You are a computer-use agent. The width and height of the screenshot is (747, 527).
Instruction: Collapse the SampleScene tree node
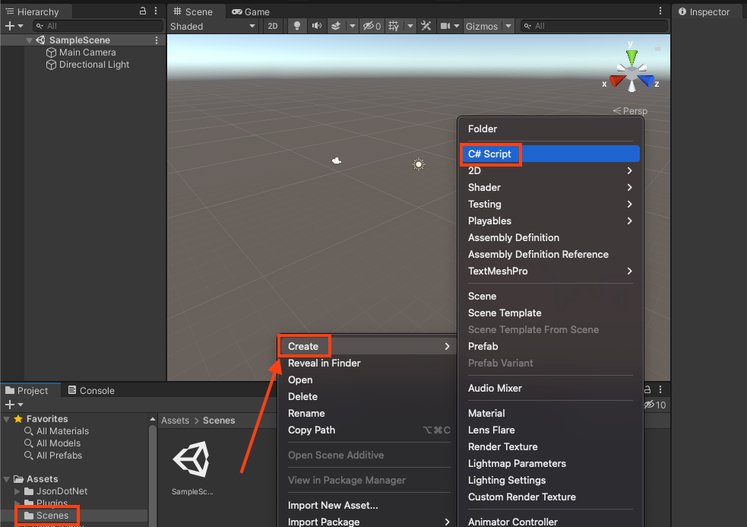pos(29,41)
